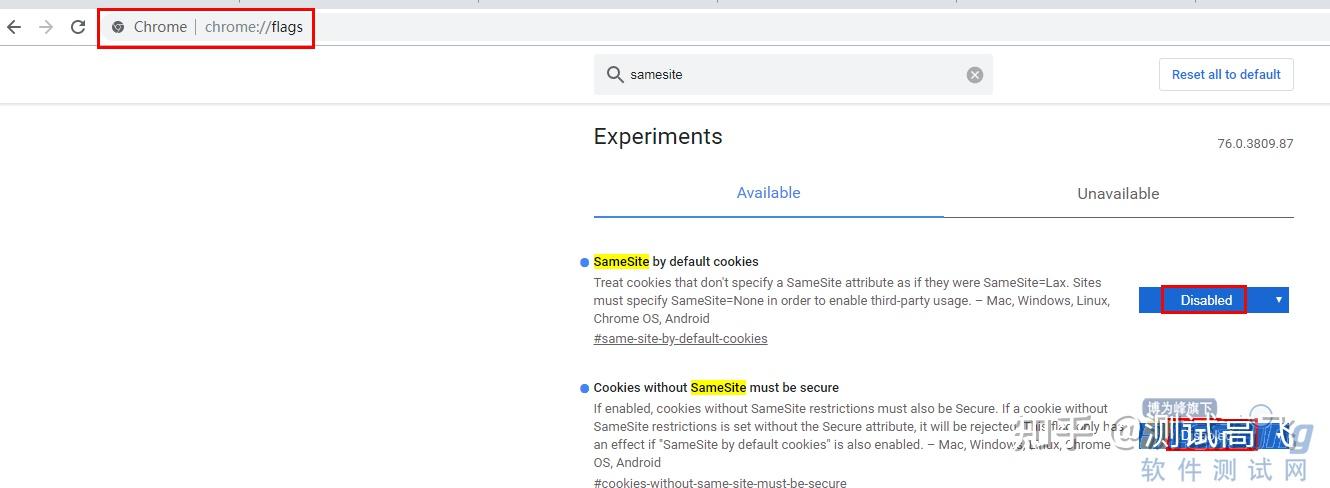
Task: Click blue dot beside SameSite by default cookies
Action: pyautogui.click(x=584, y=262)
